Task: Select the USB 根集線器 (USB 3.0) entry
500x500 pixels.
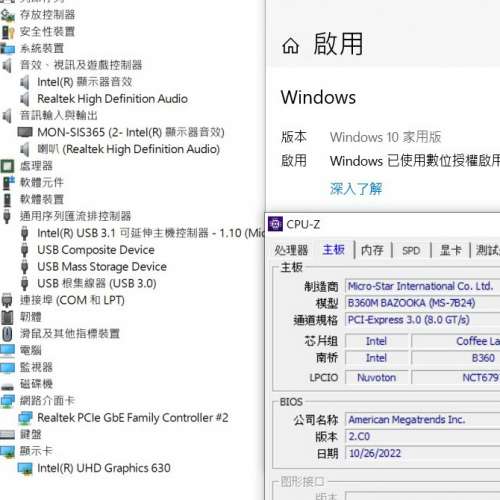Action: [x=97, y=284]
